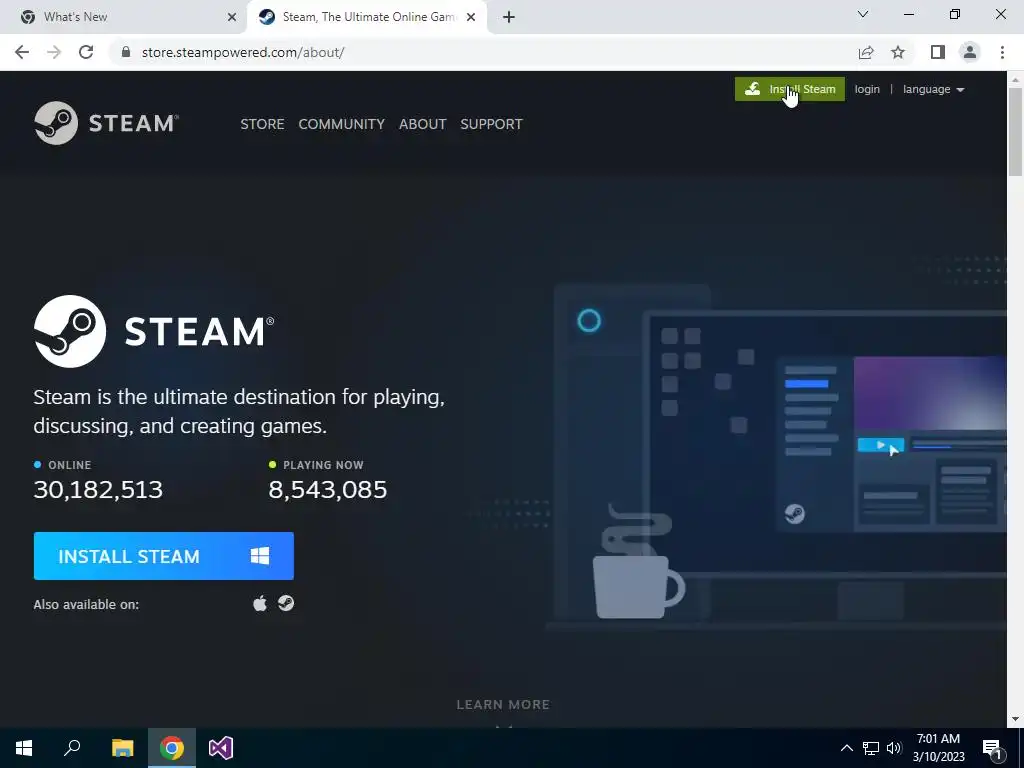This screenshot has width=1024, height=768.
Task: Open Visual Studio from the taskbar
Action: tap(221, 748)
